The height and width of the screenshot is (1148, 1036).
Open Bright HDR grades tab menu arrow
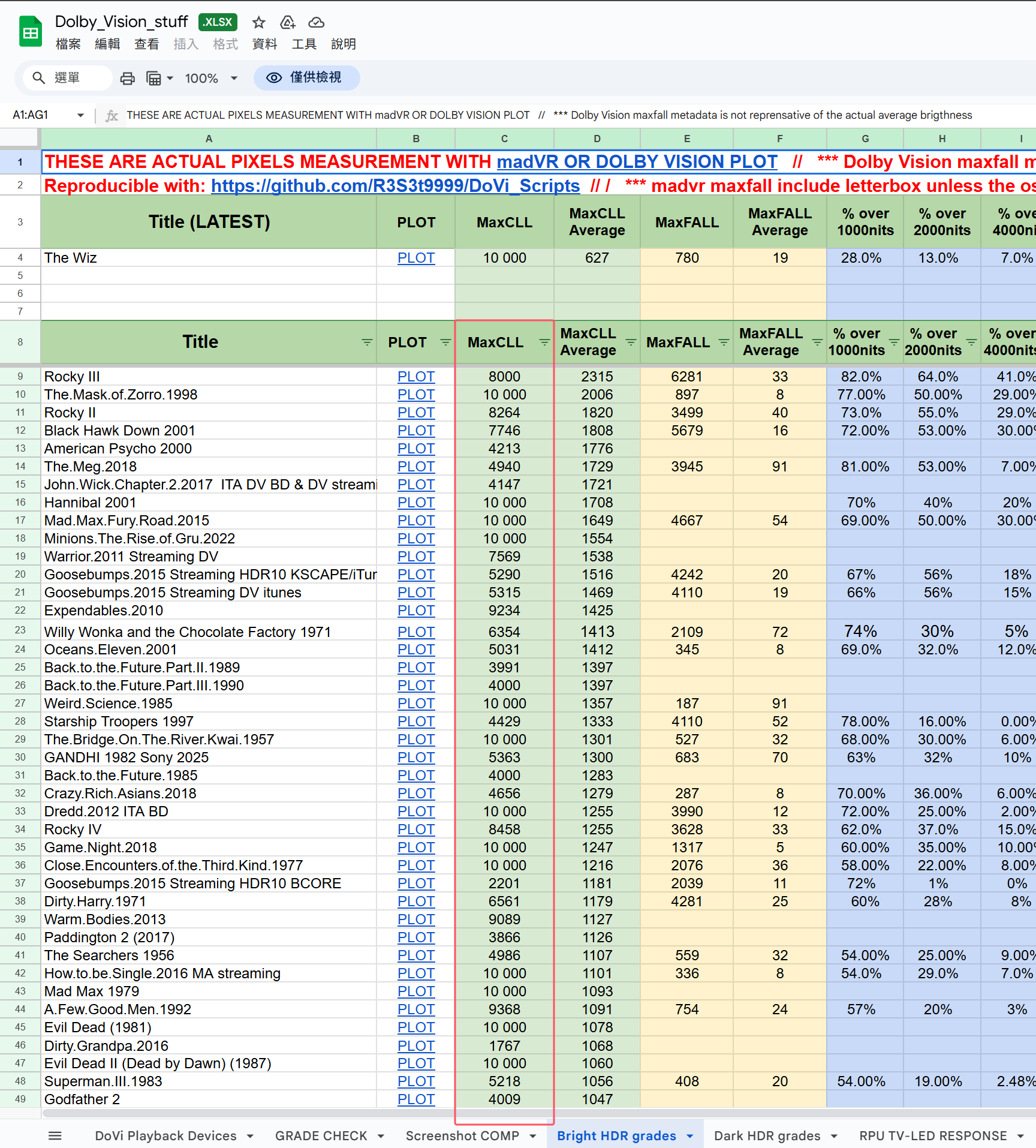tap(690, 1136)
